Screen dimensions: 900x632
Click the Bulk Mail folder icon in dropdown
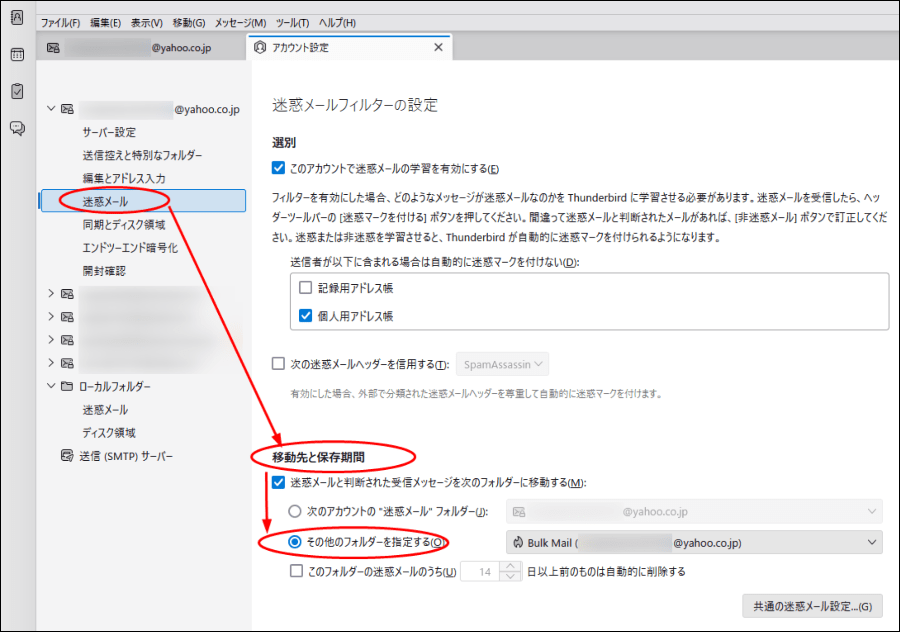(518, 542)
